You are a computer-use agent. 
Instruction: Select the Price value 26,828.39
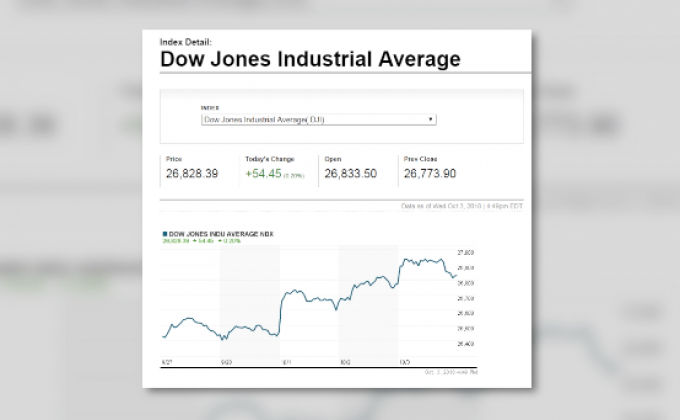click(x=192, y=174)
